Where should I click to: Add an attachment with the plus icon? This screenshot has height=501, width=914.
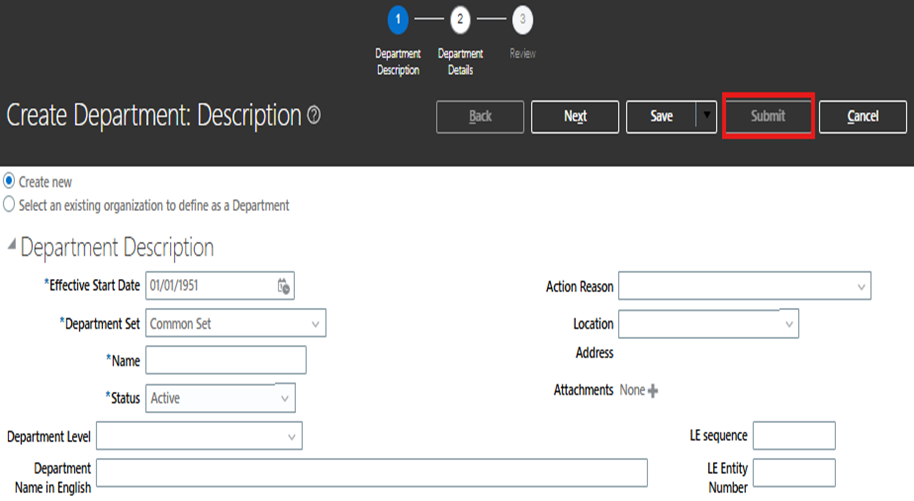(653, 391)
